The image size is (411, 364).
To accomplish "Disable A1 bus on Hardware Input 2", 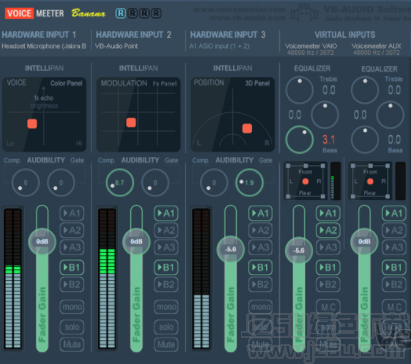I will [166, 213].
